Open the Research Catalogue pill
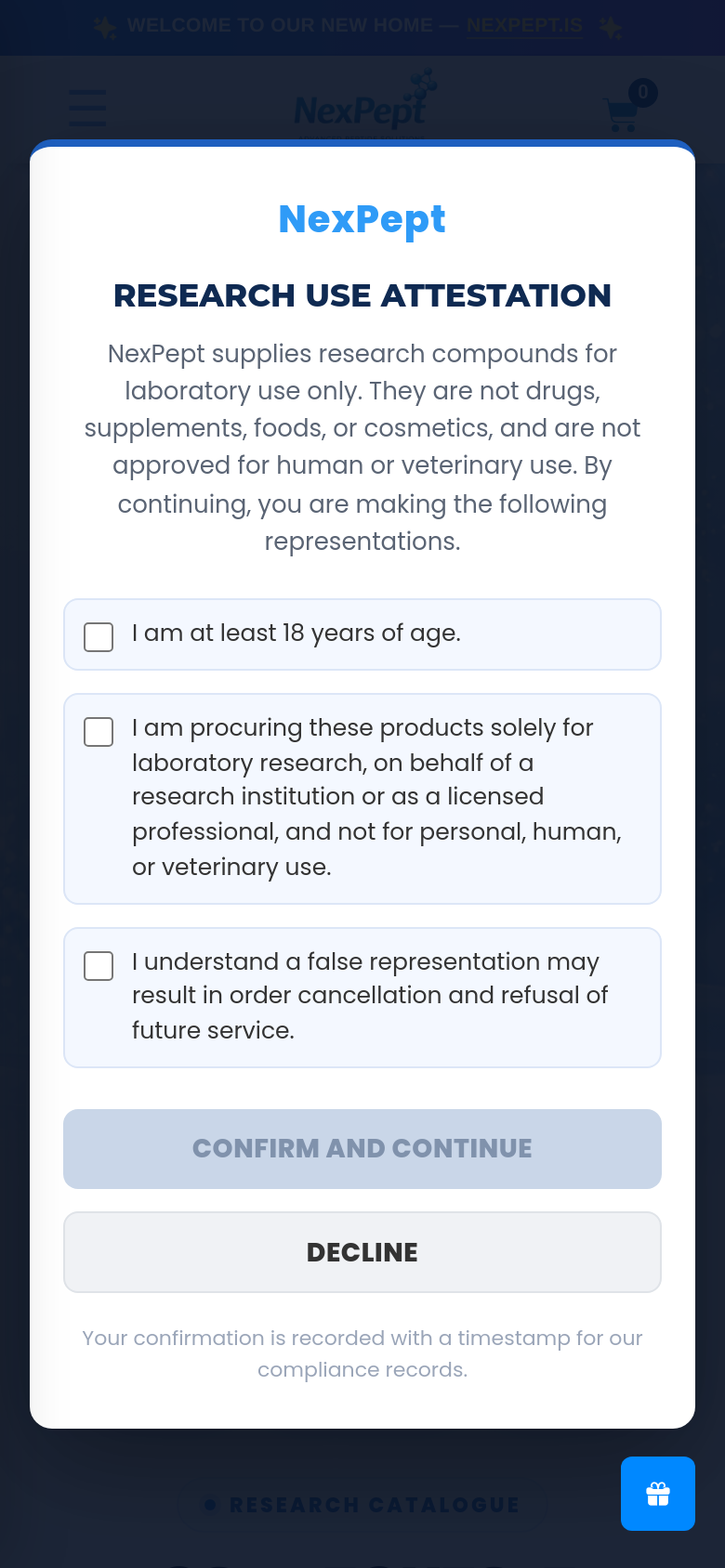Image resolution: width=725 pixels, height=1568 pixels. pos(362,1505)
